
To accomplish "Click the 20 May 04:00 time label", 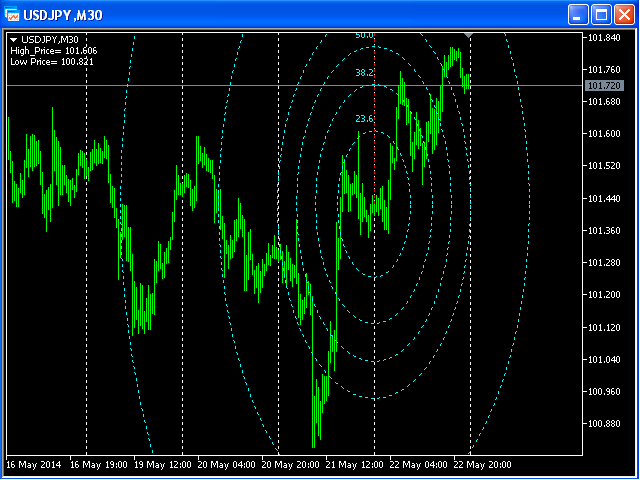I will [x=227, y=464].
